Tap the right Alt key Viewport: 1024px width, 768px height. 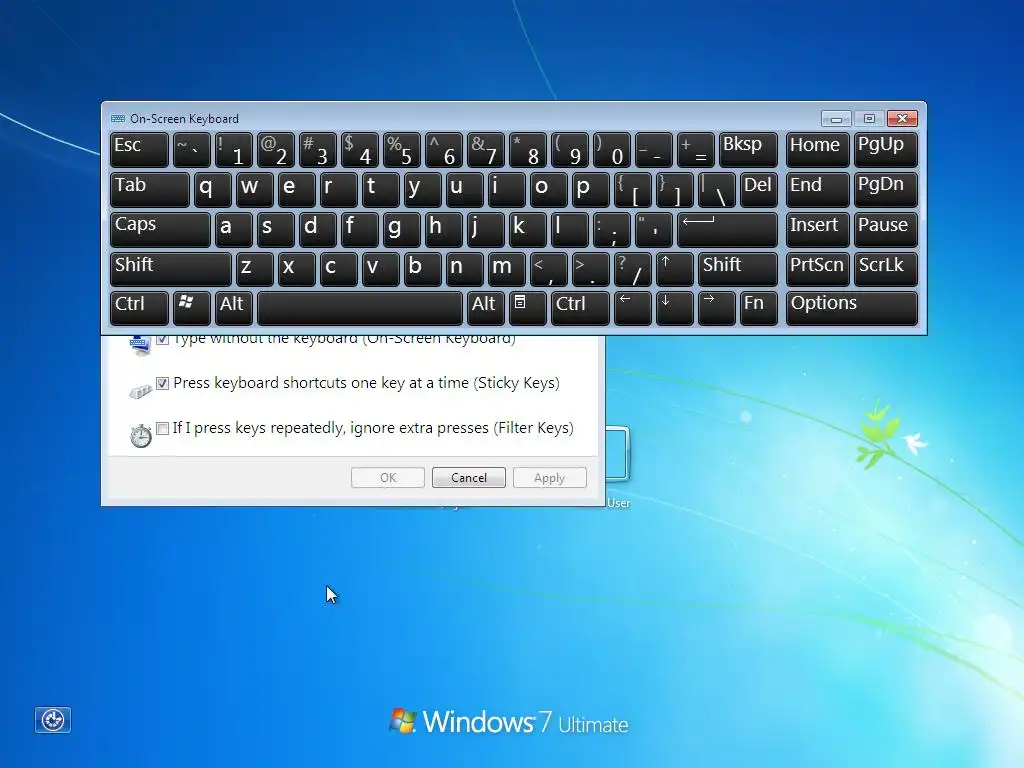pyautogui.click(x=486, y=308)
